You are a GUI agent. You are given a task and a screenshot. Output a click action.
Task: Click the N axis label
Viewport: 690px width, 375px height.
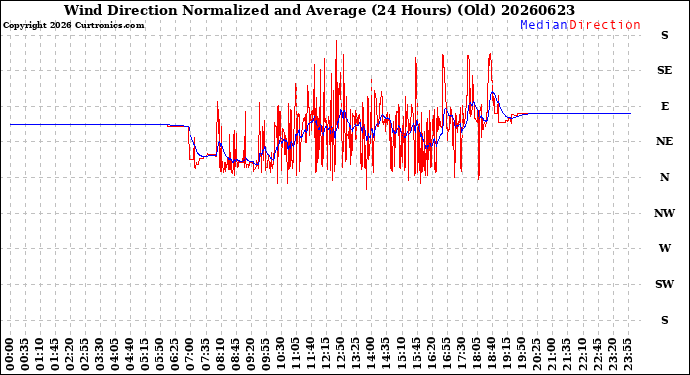coord(664,177)
